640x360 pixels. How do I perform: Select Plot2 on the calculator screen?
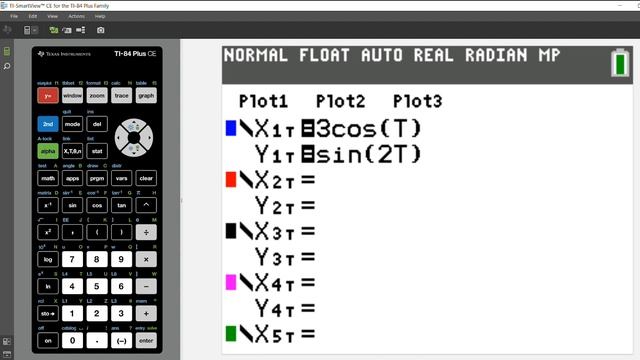(340, 101)
